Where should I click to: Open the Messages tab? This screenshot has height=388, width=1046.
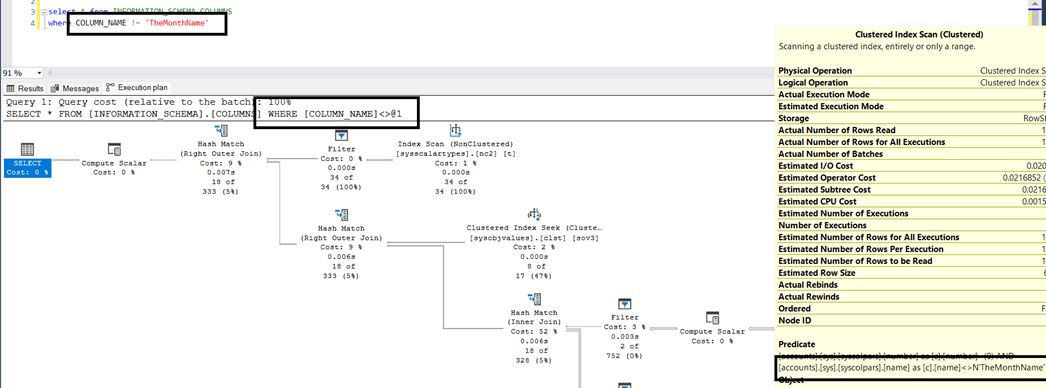75,88
